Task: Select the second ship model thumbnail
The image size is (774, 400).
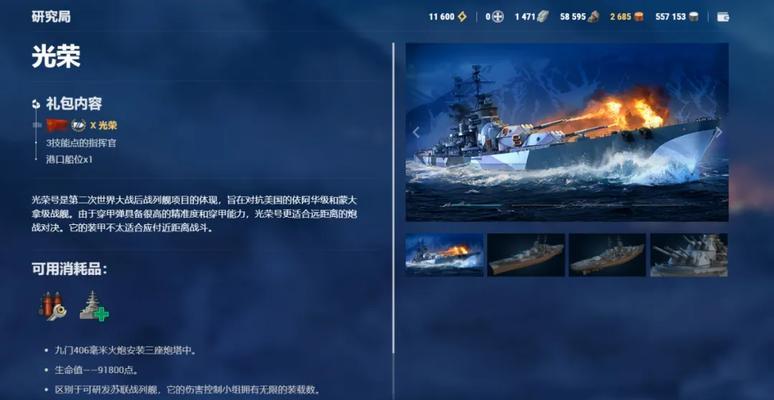Action: tap(526, 255)
